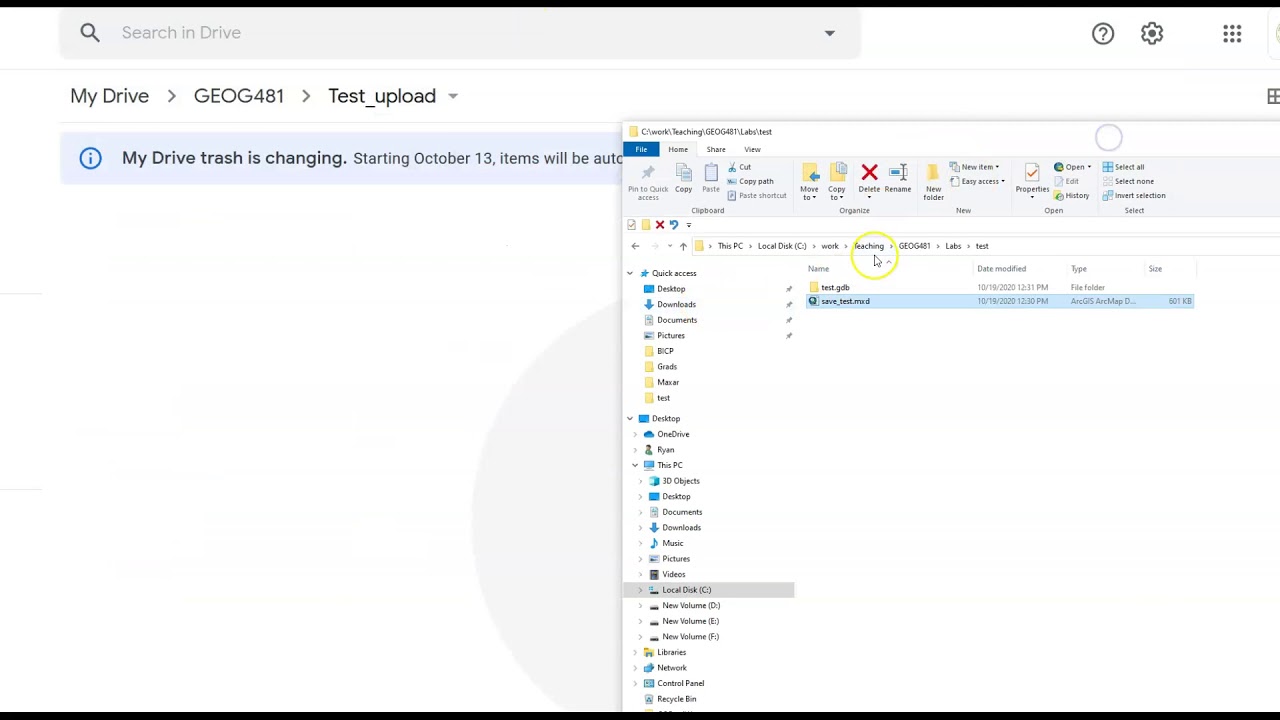
Task: Open the Easy access dropdown
Action: click(977, 181)
